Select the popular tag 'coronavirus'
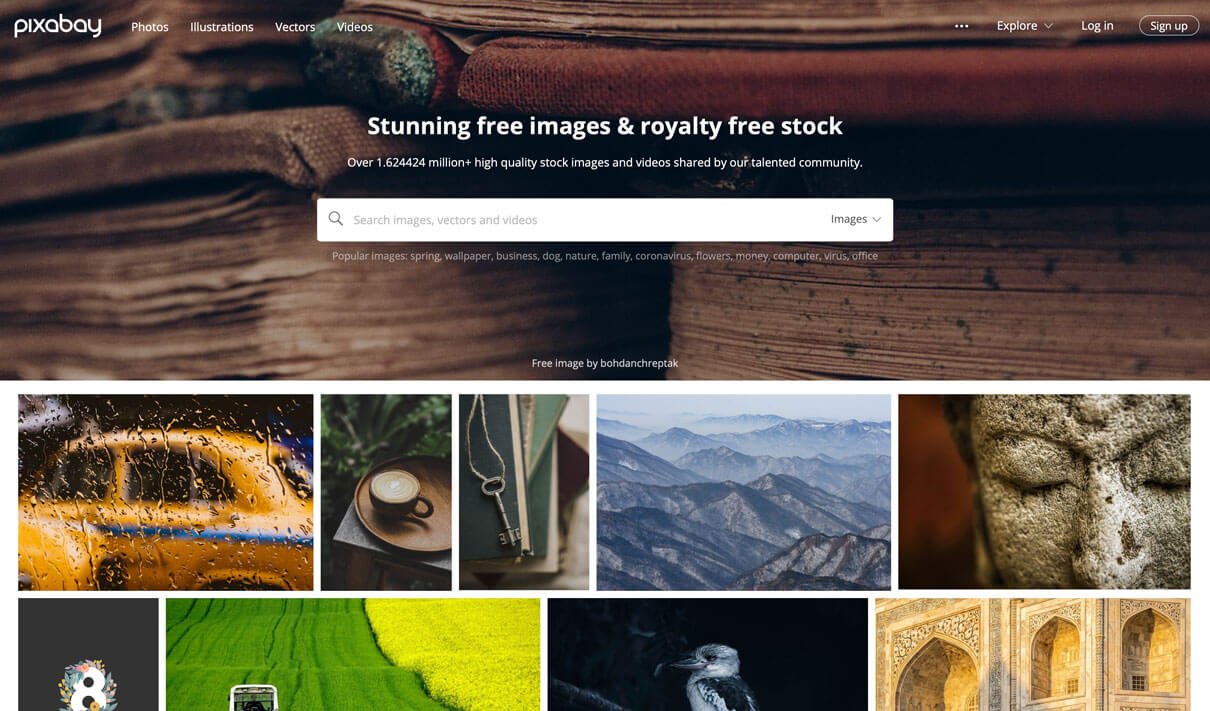The height and width of the screenshot is (711, 1210). [x=662, y=256]
